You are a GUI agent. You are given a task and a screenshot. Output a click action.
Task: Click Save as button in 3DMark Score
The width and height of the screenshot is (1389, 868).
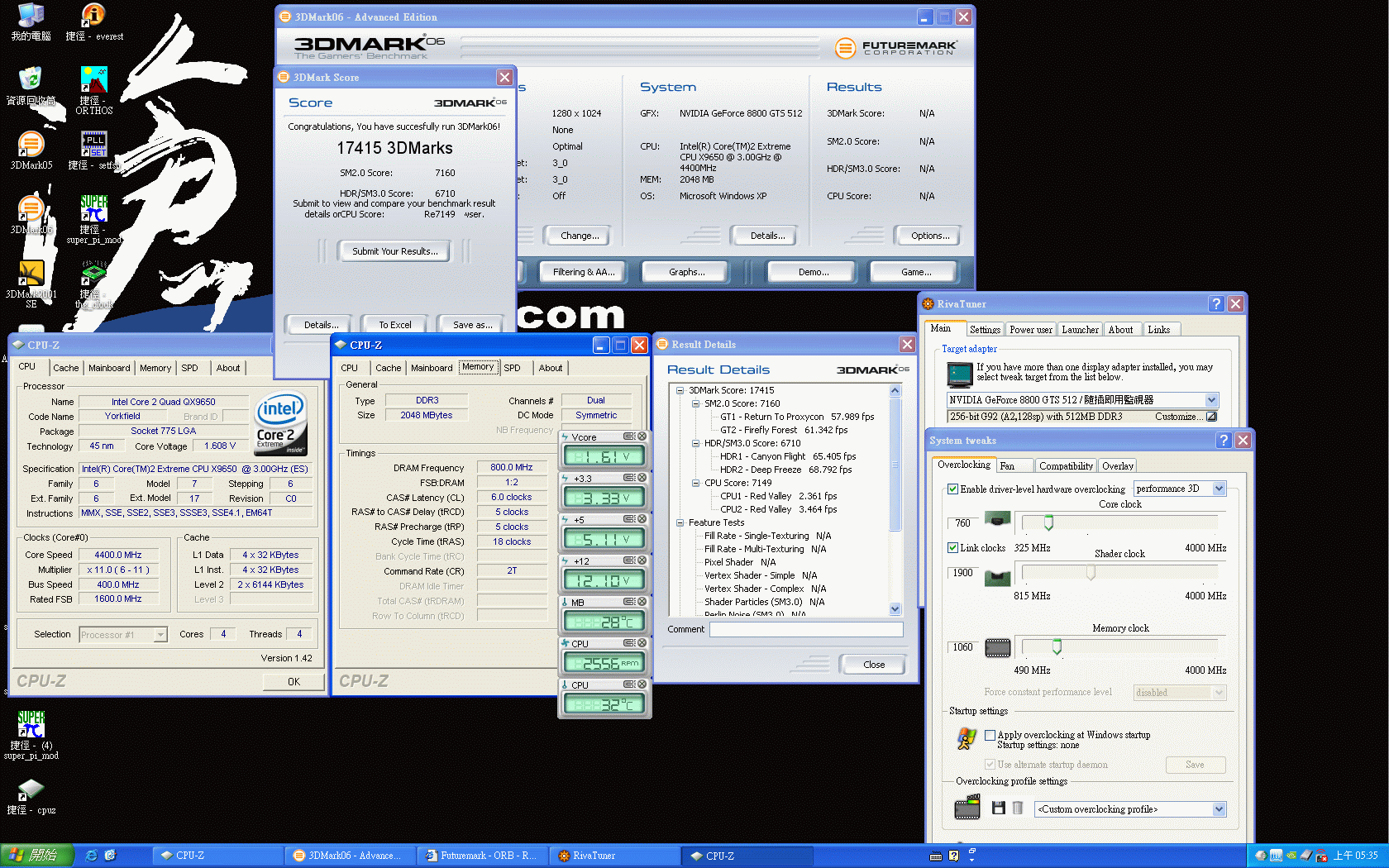tap(472, 325)
